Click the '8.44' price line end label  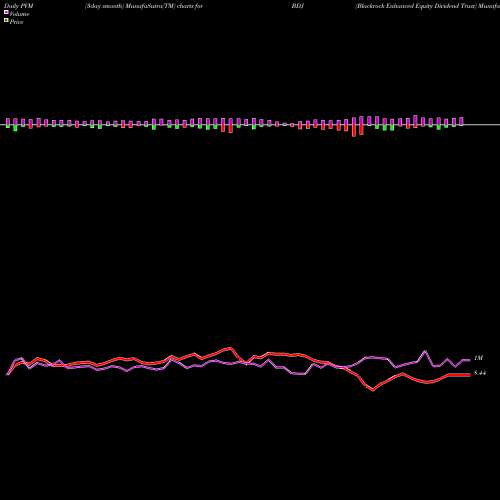point(480,373)
